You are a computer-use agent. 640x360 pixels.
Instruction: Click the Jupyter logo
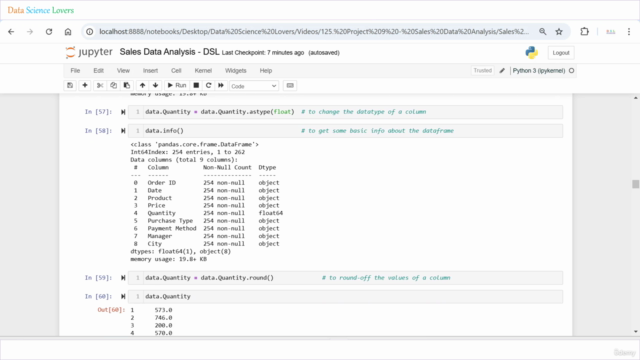89,52
